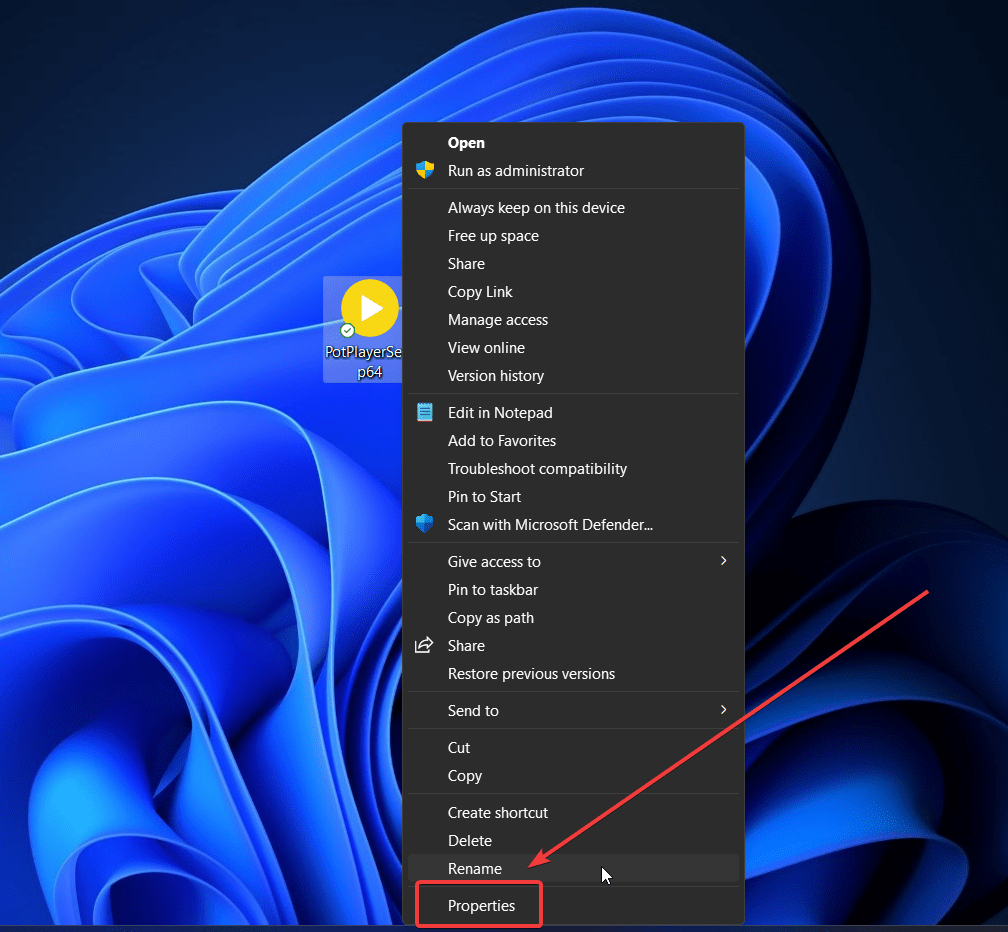Click the Share arrow icon below Copy as path

coord(425,646)
